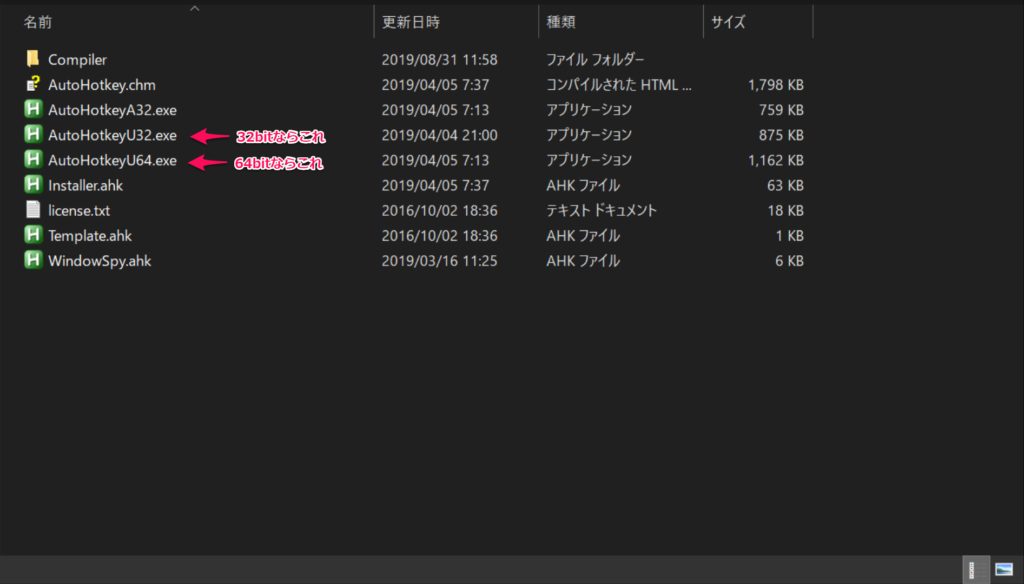Click the Template.ahk script icon
The width and height of the screenshot is (1024, 584).
point(33,235)
